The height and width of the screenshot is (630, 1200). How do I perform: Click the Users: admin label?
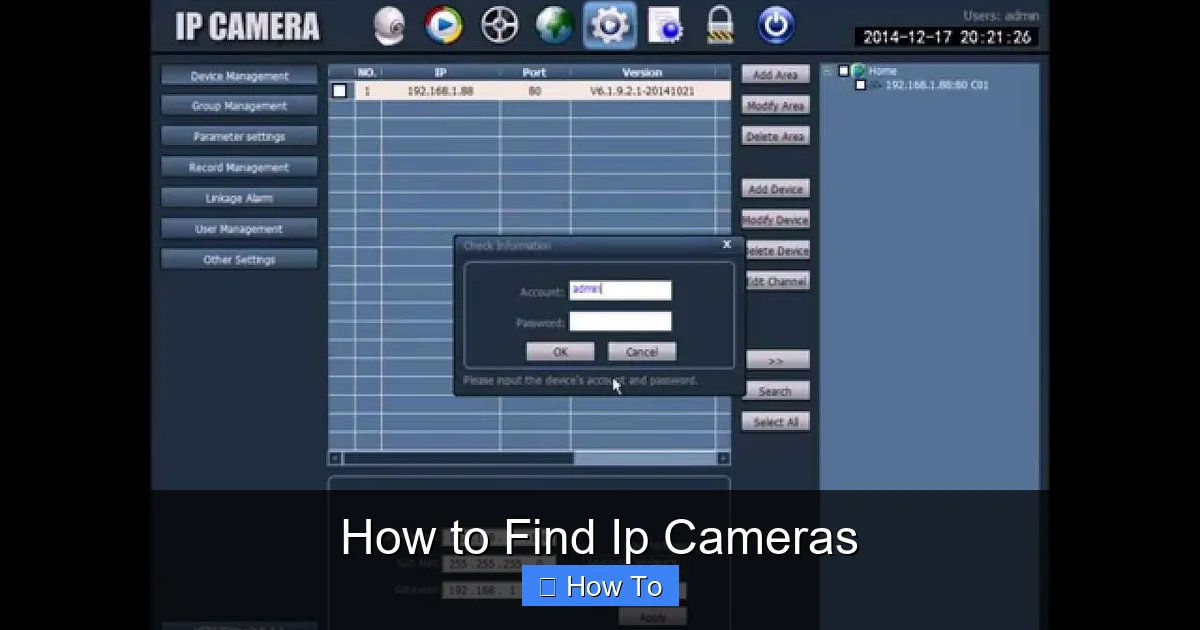point(1001,15)
